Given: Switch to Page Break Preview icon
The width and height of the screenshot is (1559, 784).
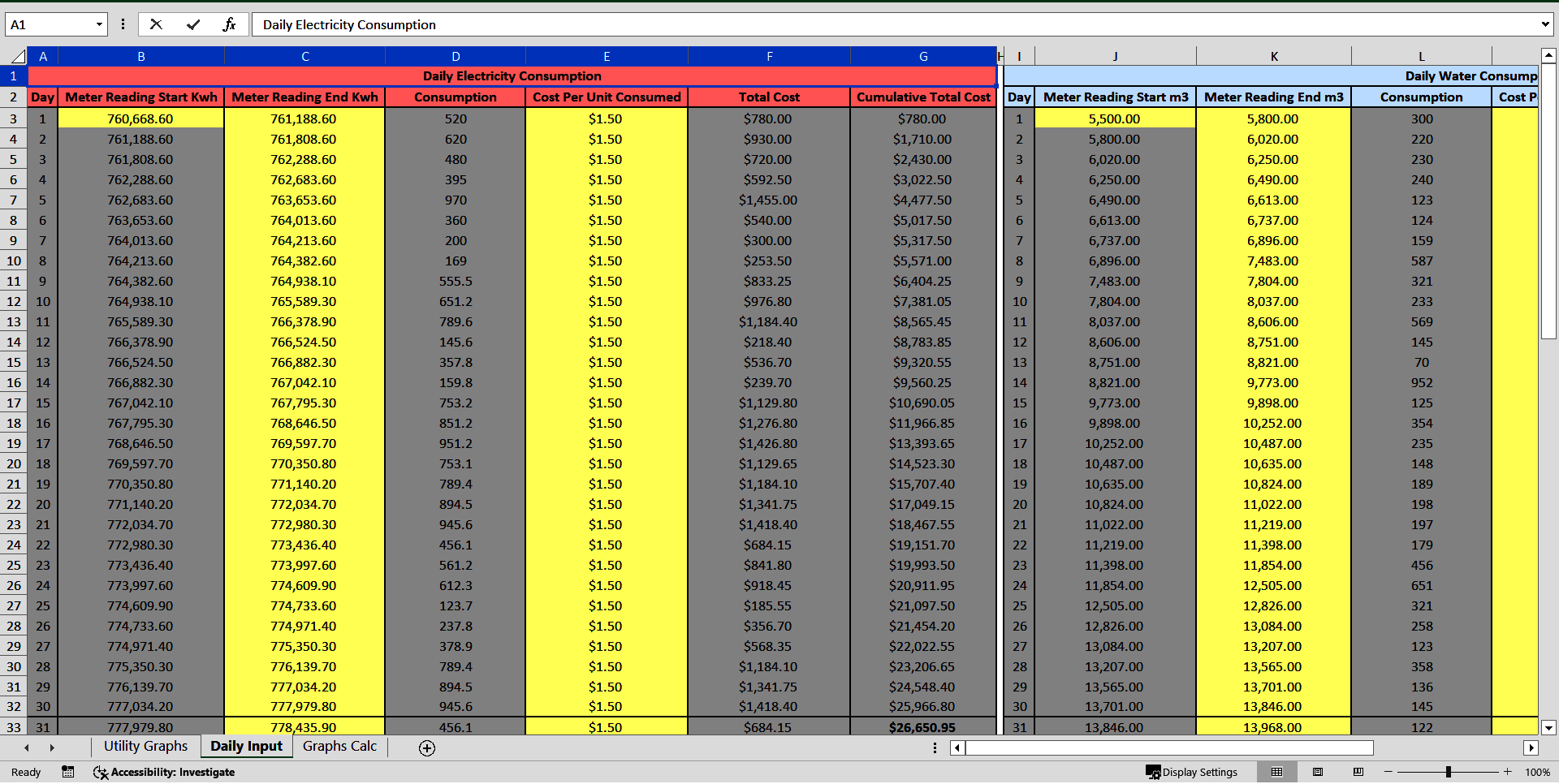Looking at the screenshot, I should point(1358,772).
